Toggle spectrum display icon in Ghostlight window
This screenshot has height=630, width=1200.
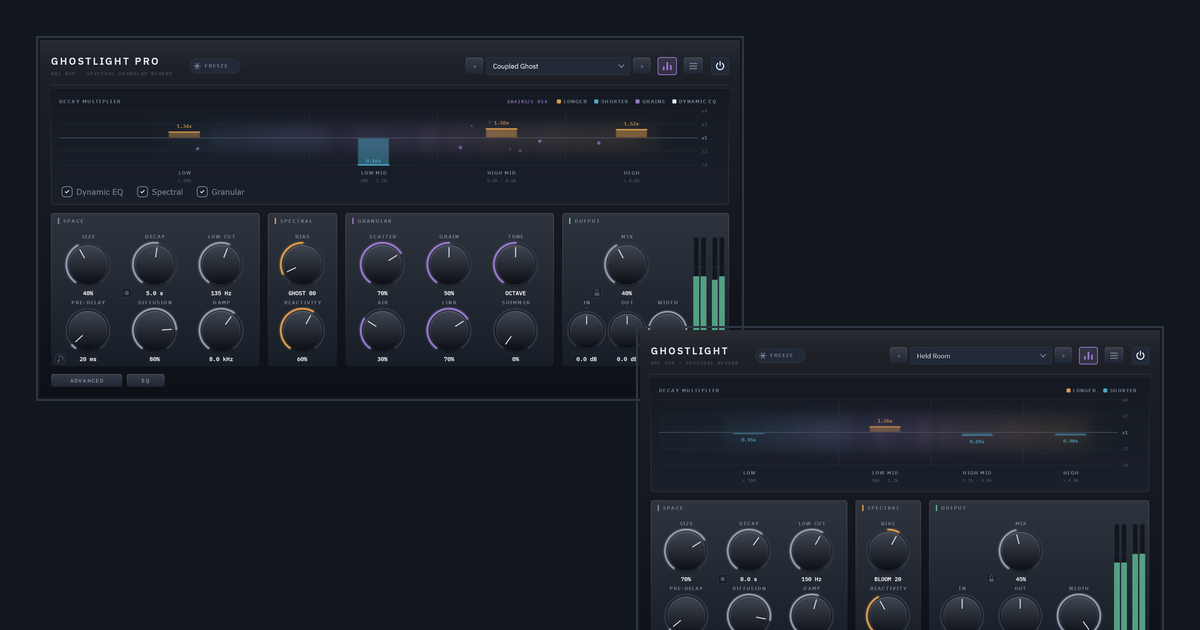point(1088,355)
